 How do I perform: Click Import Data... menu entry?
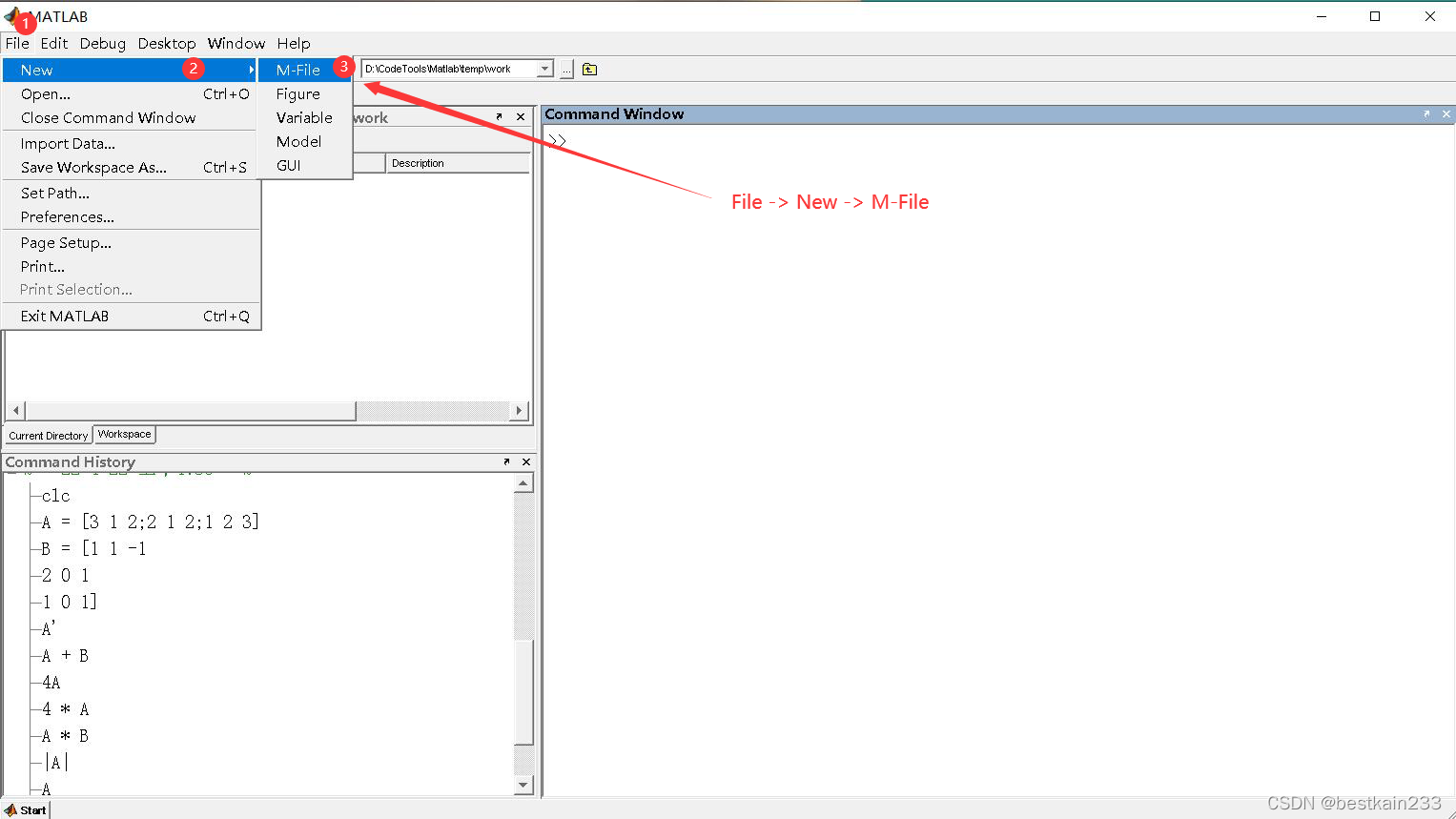click(131, 143)
